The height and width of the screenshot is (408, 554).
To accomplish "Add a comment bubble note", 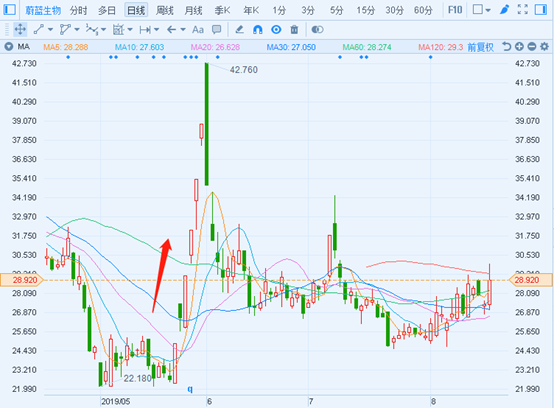I will click(x=216, y=30).
